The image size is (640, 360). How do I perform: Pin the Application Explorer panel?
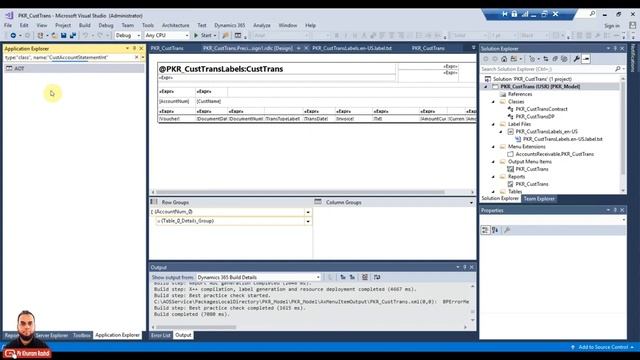(134, 48)
